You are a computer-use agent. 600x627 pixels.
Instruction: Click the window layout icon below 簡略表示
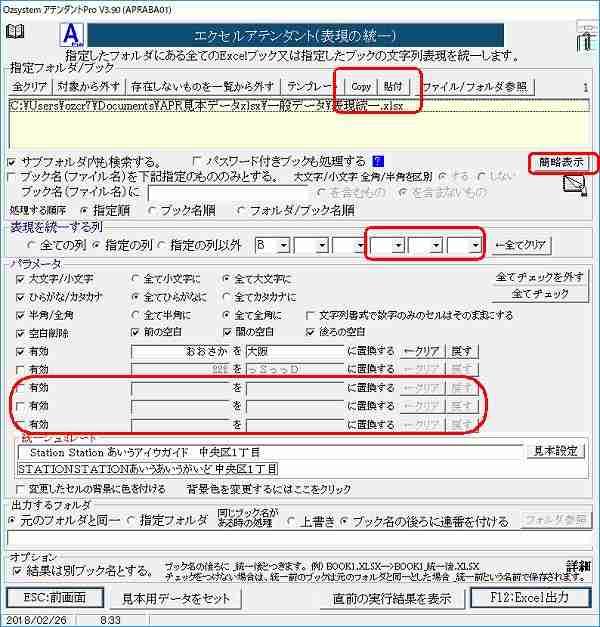575,186
